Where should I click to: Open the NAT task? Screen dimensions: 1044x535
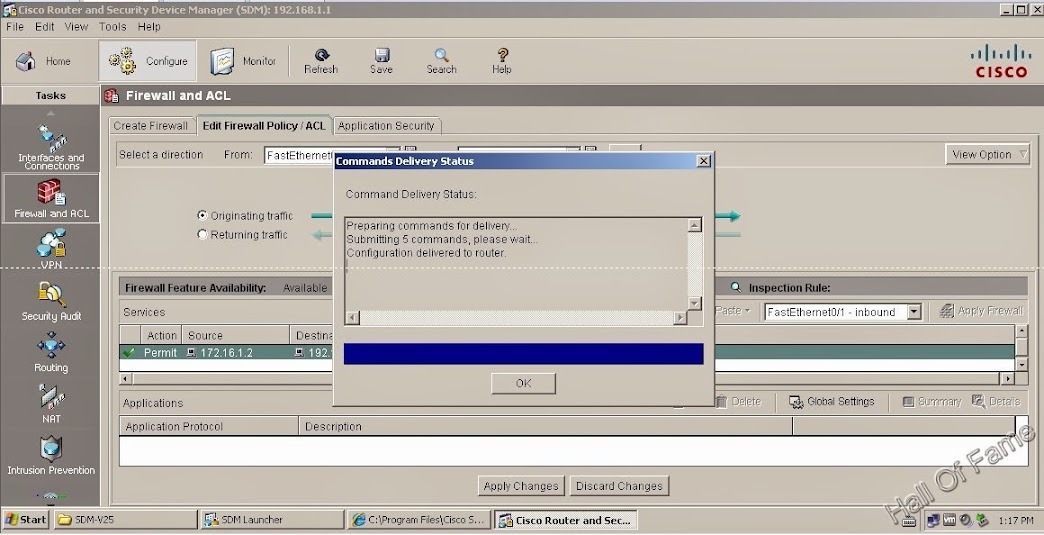click(51, 404)
